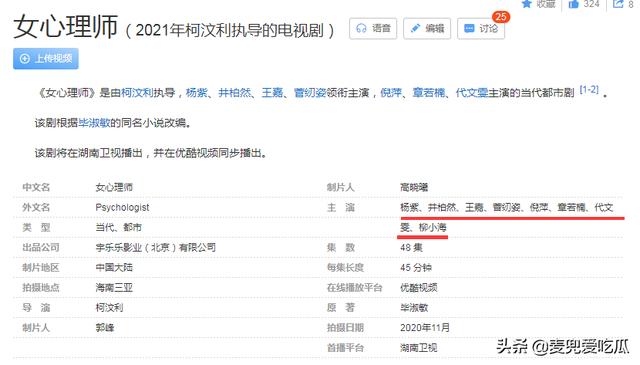
Task: Open the 倪萍 link in summary
Action: click(x=391, y=93)
